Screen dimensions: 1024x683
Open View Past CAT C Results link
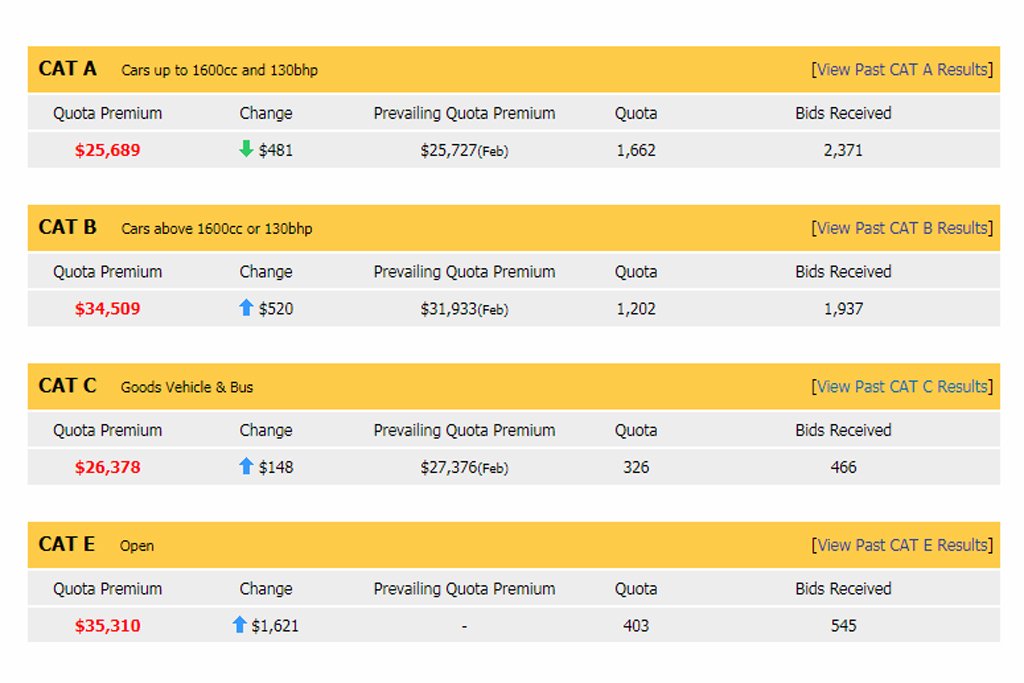point(902,387)
